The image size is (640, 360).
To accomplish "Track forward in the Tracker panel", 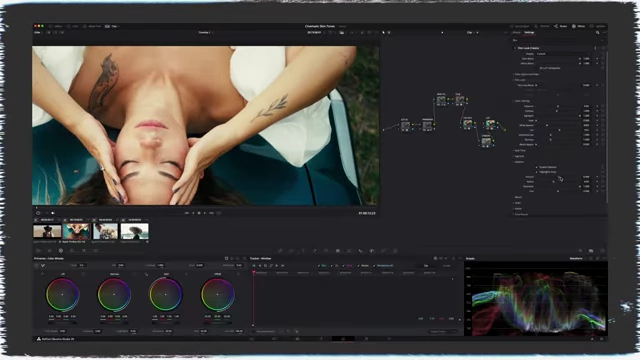I will pyautogui.click(x=277, y=266).
